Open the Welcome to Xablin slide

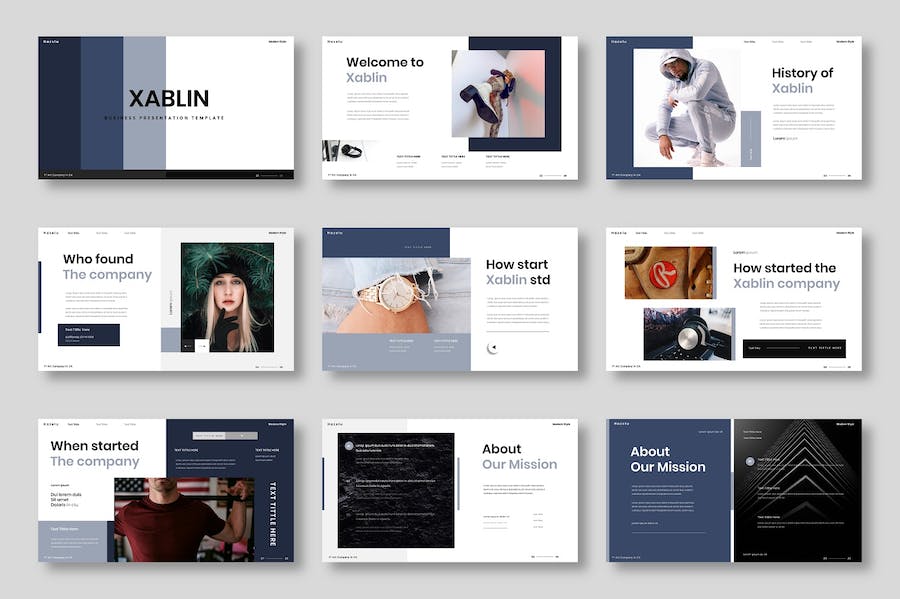coord(450,108)
